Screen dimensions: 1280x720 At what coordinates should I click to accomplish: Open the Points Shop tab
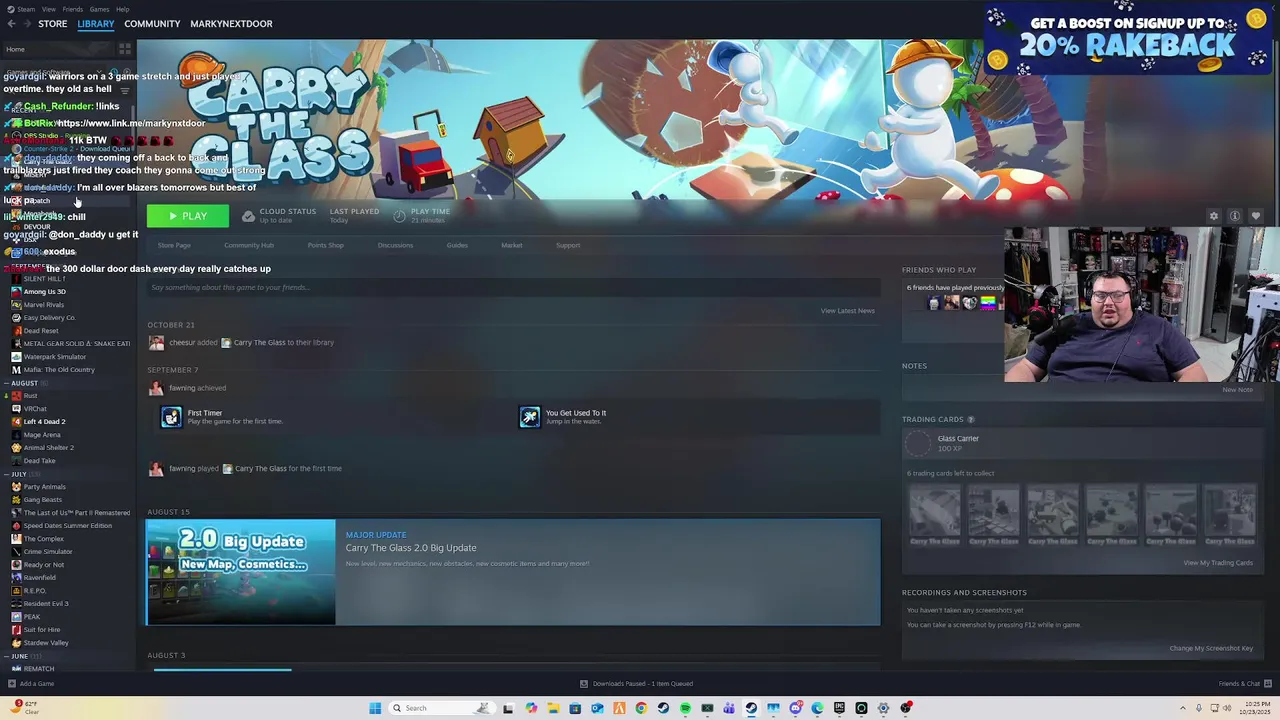point(325,245)
